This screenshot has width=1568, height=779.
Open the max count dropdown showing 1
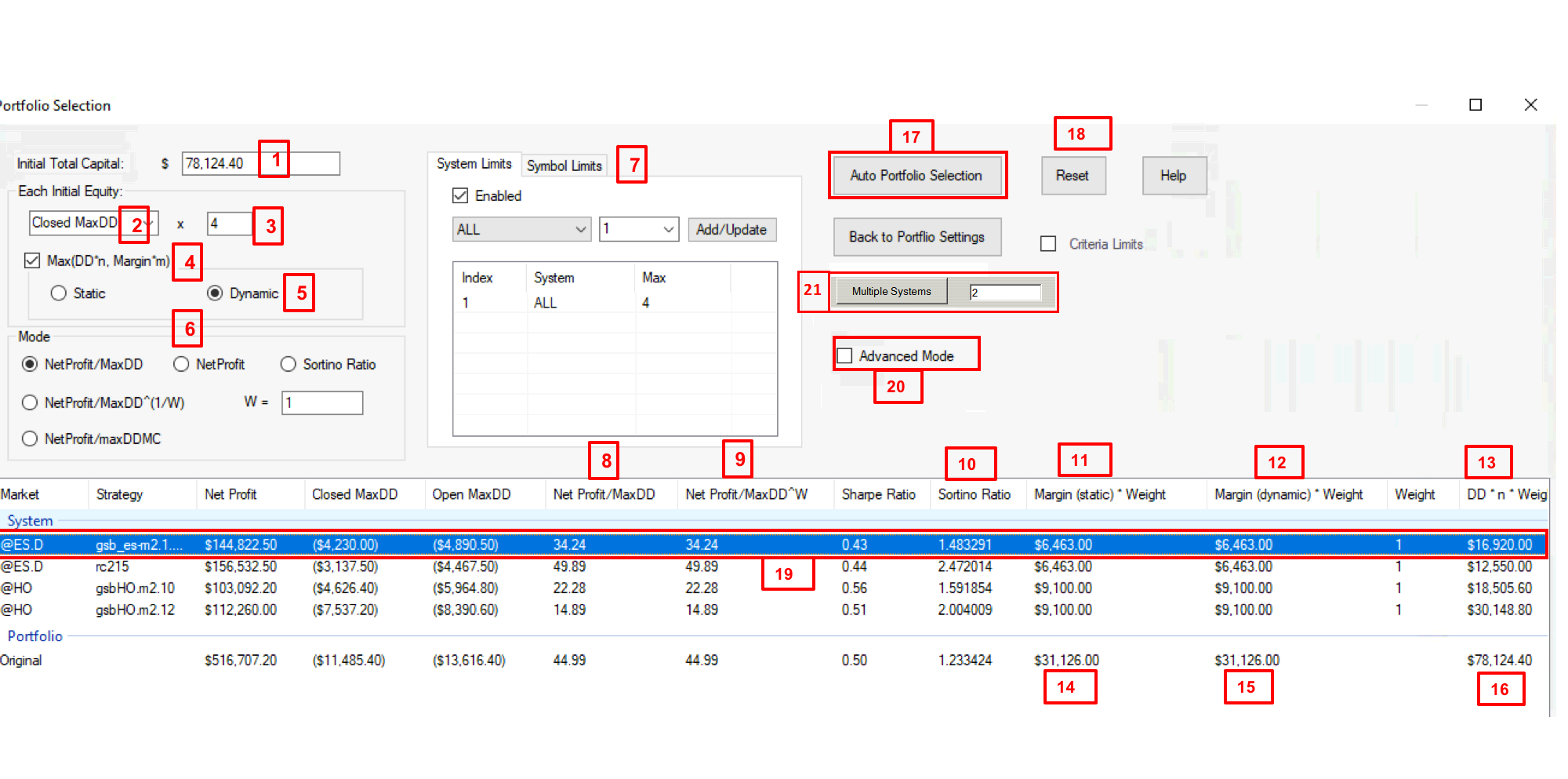[x=668, y=230]
